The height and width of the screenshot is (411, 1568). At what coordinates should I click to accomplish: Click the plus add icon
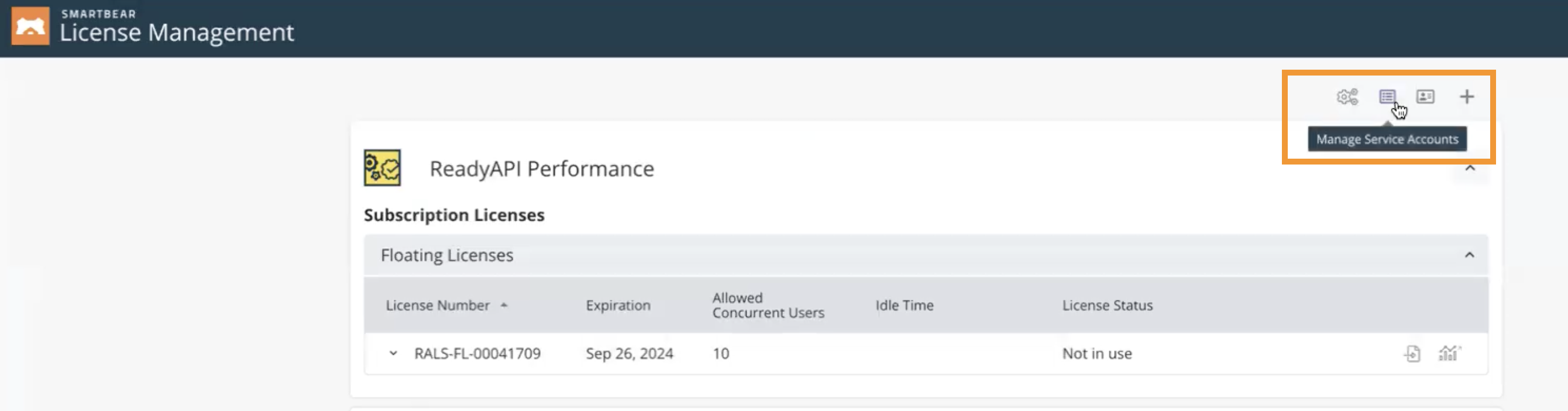(1467, 97)
